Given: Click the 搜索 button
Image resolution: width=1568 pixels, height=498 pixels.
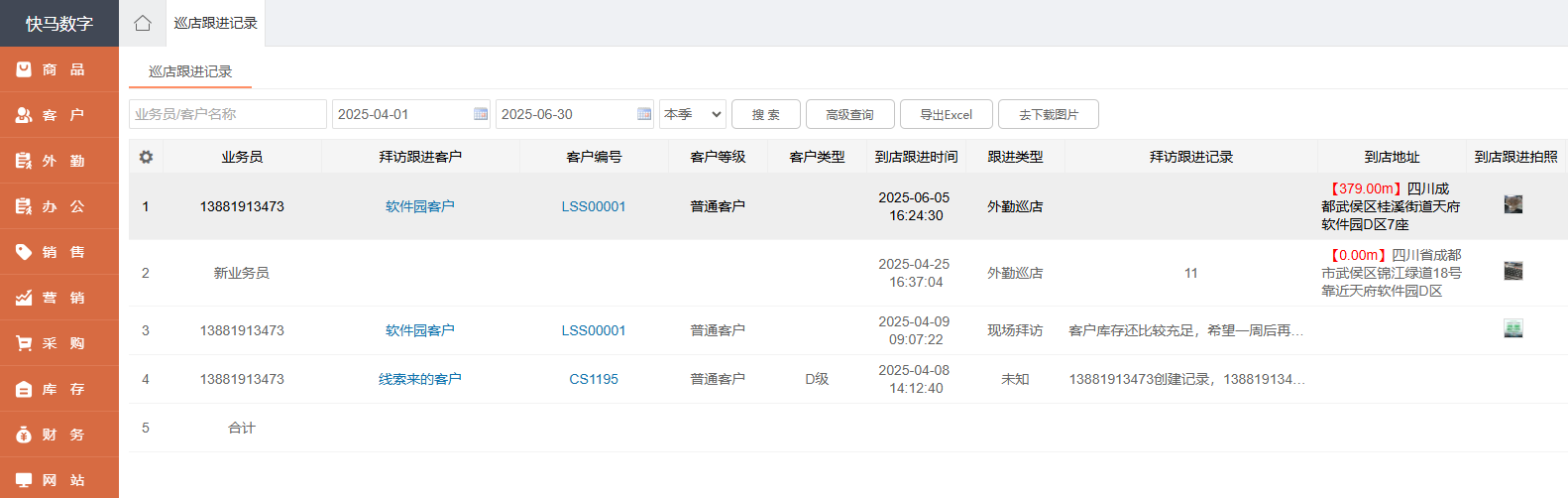Looking at the screenshot, I should coord(765,114).
